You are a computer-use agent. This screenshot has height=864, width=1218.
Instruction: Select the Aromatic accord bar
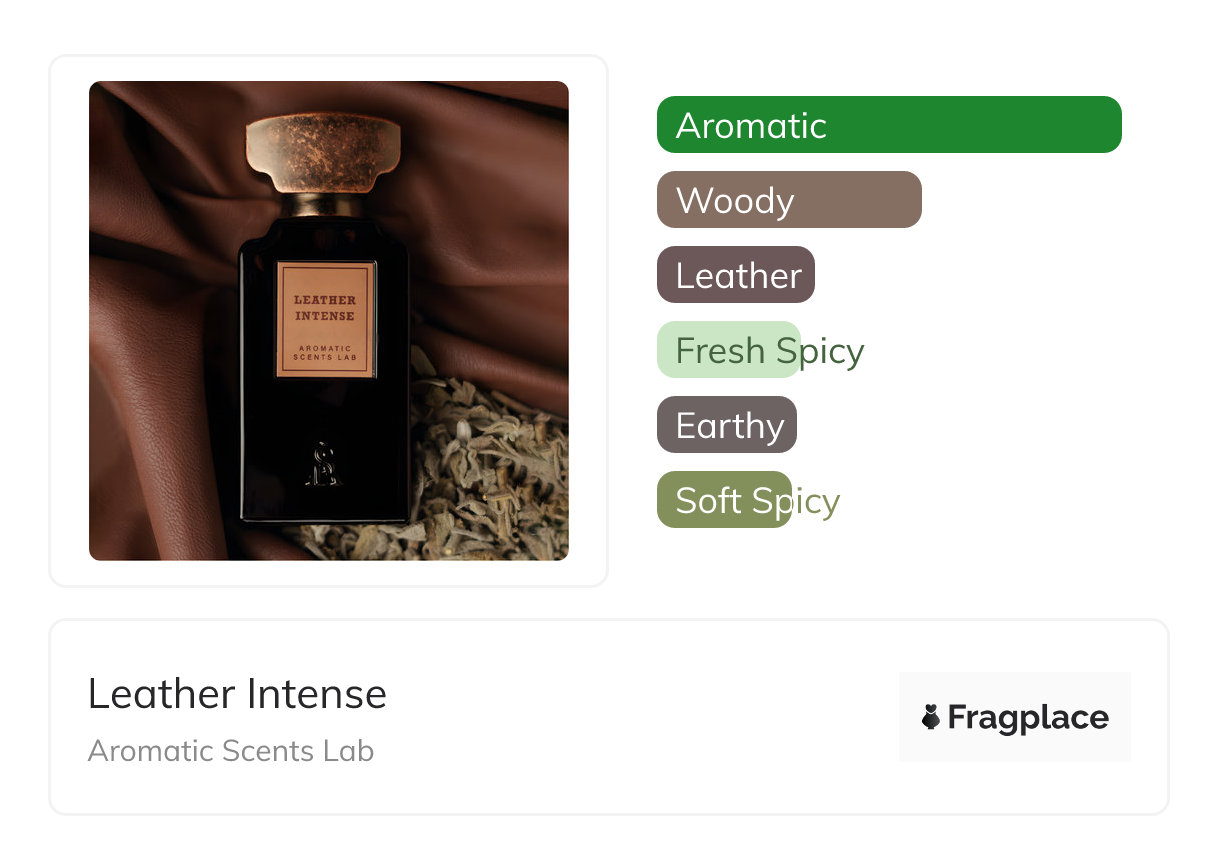click(889, 125)
